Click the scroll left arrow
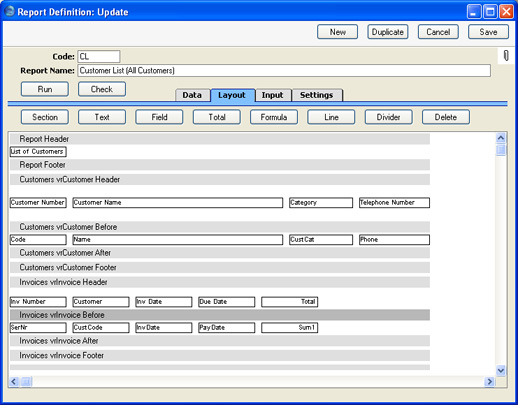Screen dimensions: 518x405 [x=14, y=381]
